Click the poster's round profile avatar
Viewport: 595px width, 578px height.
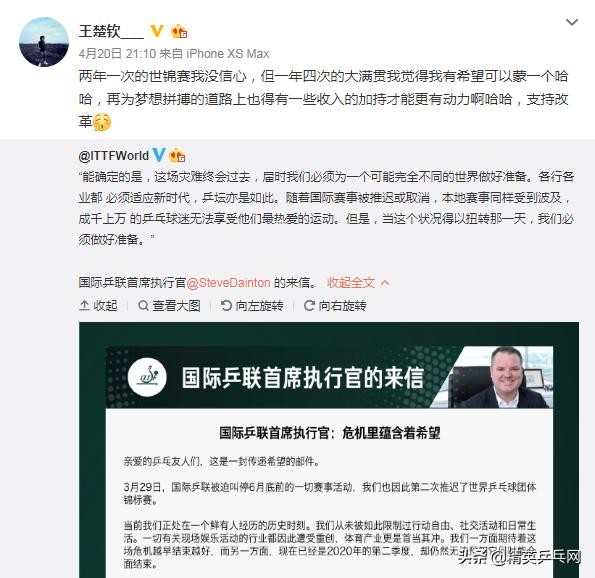pos(44,42)
